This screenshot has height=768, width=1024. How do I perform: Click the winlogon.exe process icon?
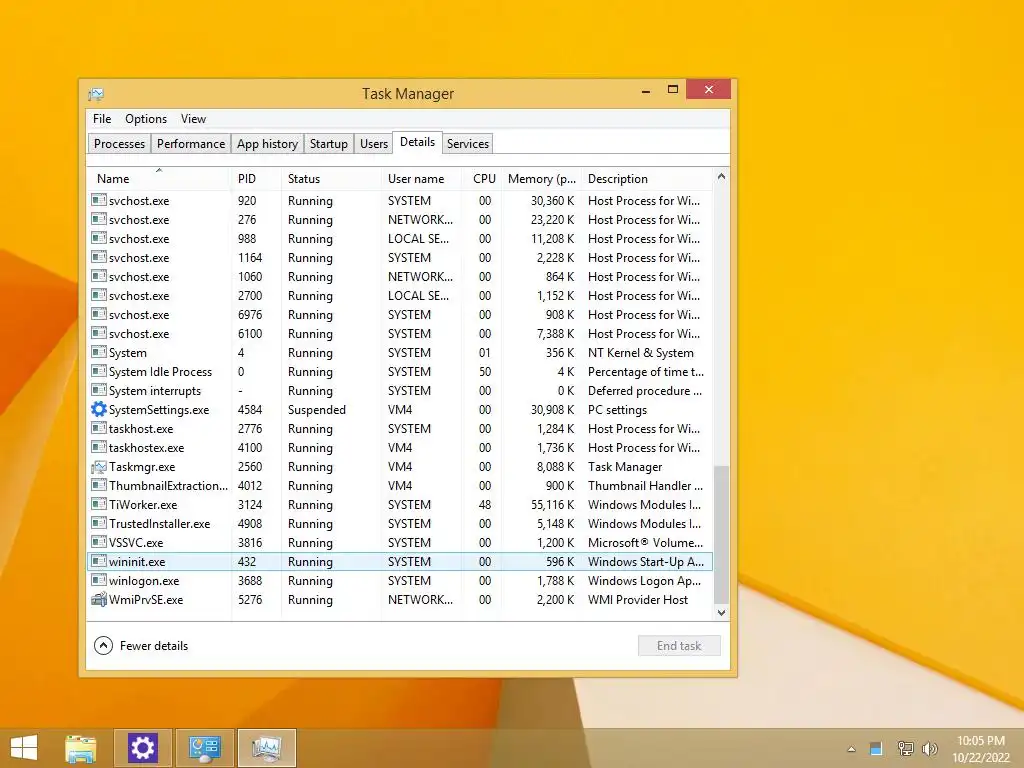point(99,581)
